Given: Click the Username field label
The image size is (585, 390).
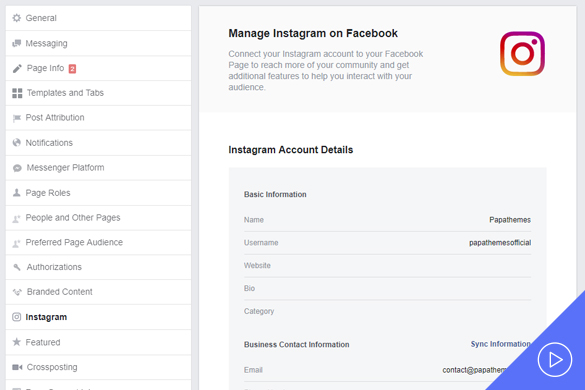Looking at the screenshot, I should click(261, 243).
